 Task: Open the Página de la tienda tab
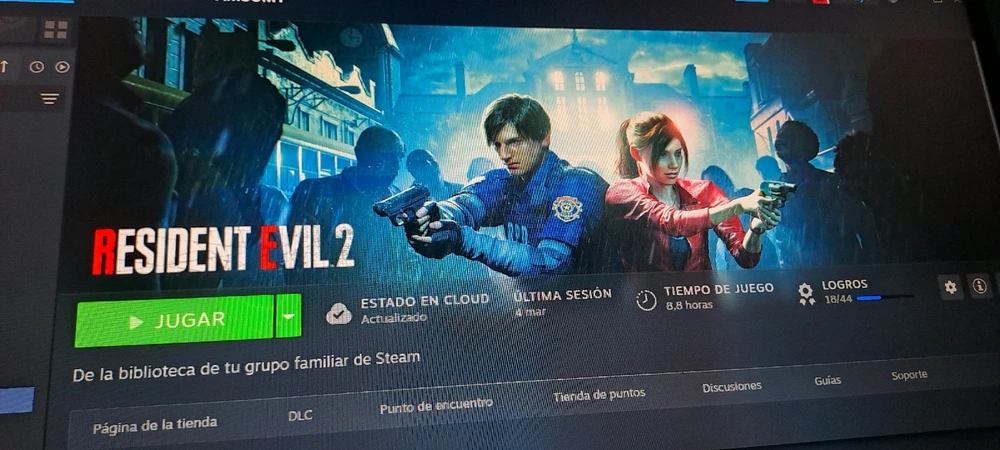click(155, 425)
